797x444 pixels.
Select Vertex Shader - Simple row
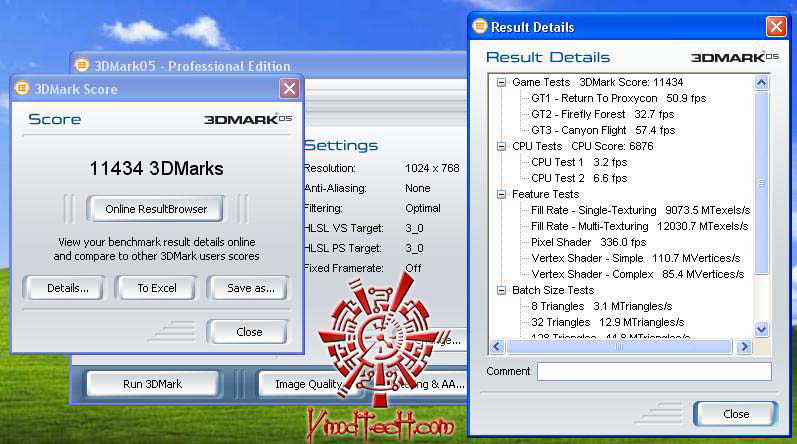tap(635, 259)
